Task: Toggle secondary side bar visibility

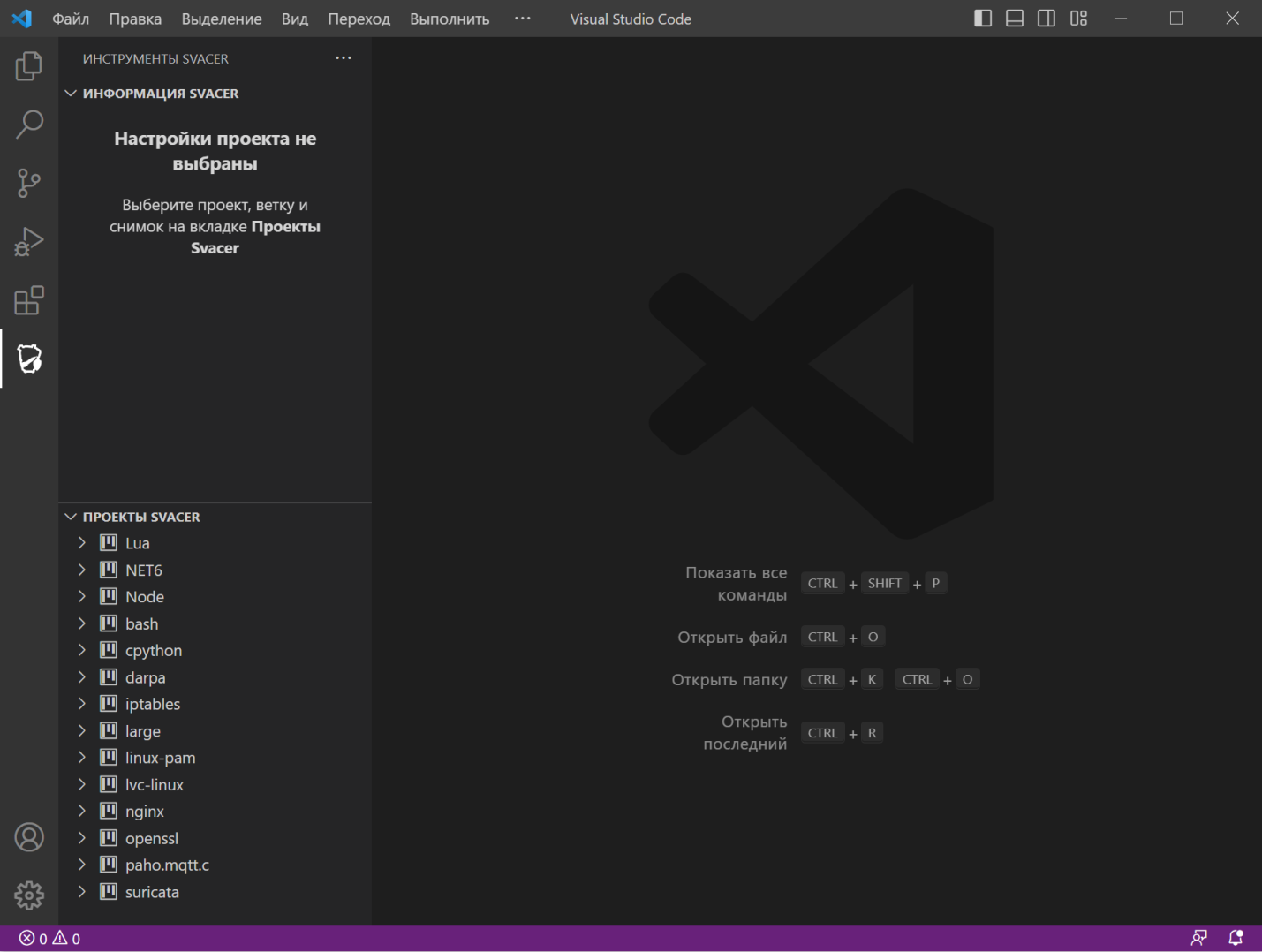Action: point(1047,19)
